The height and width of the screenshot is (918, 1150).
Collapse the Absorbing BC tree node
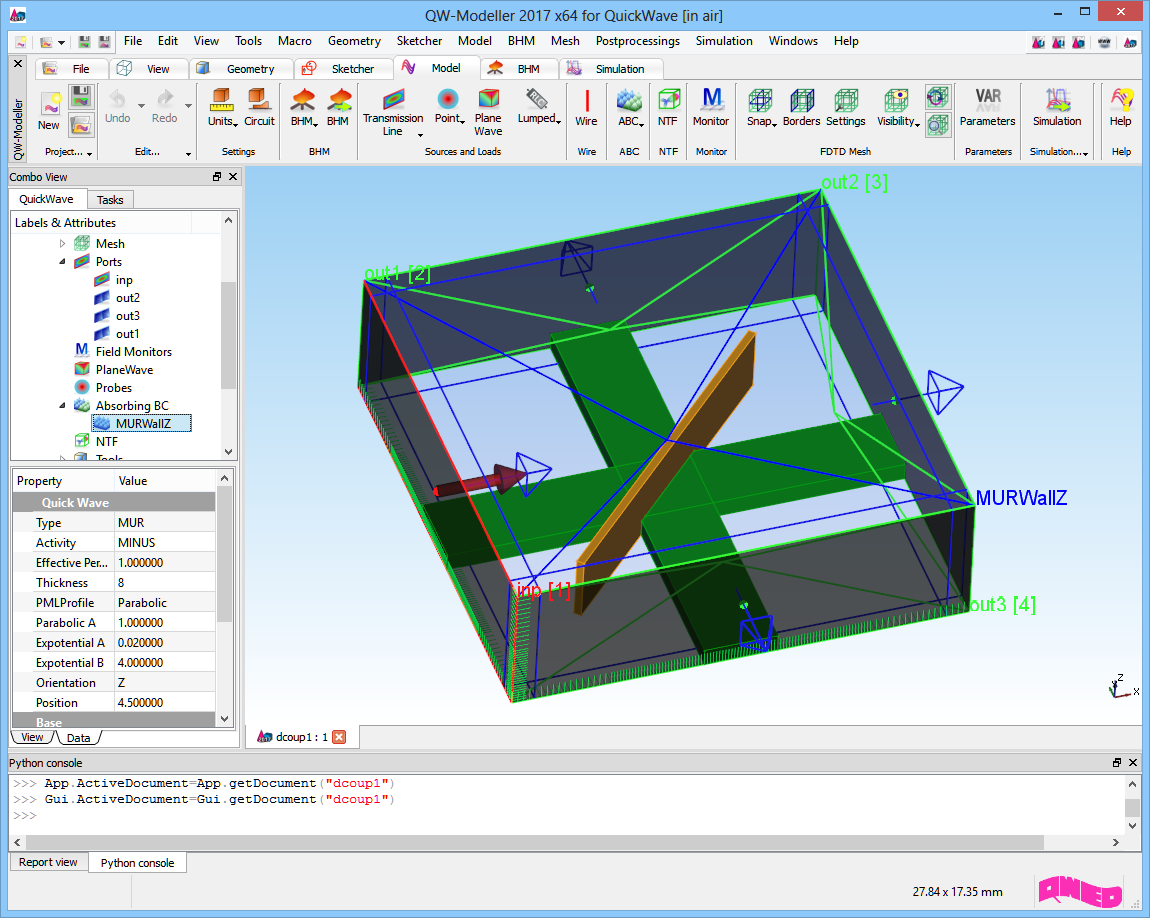(62, 405)
